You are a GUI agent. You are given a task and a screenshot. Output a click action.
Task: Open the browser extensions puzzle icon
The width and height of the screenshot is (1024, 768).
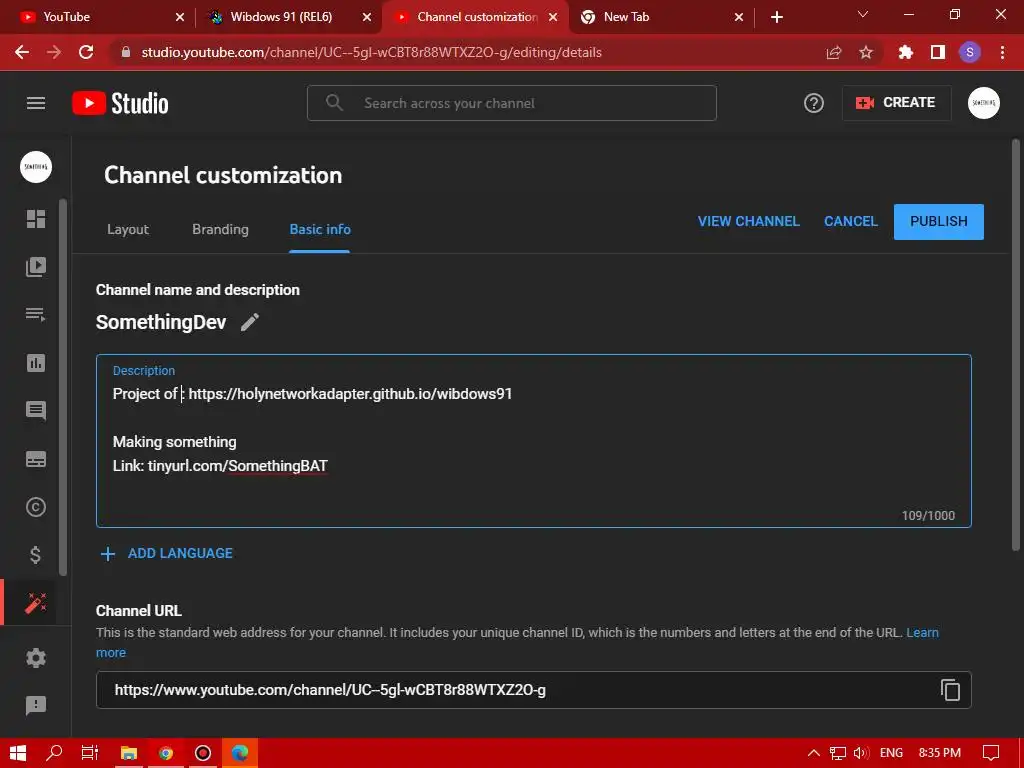[x=905, y=52]
